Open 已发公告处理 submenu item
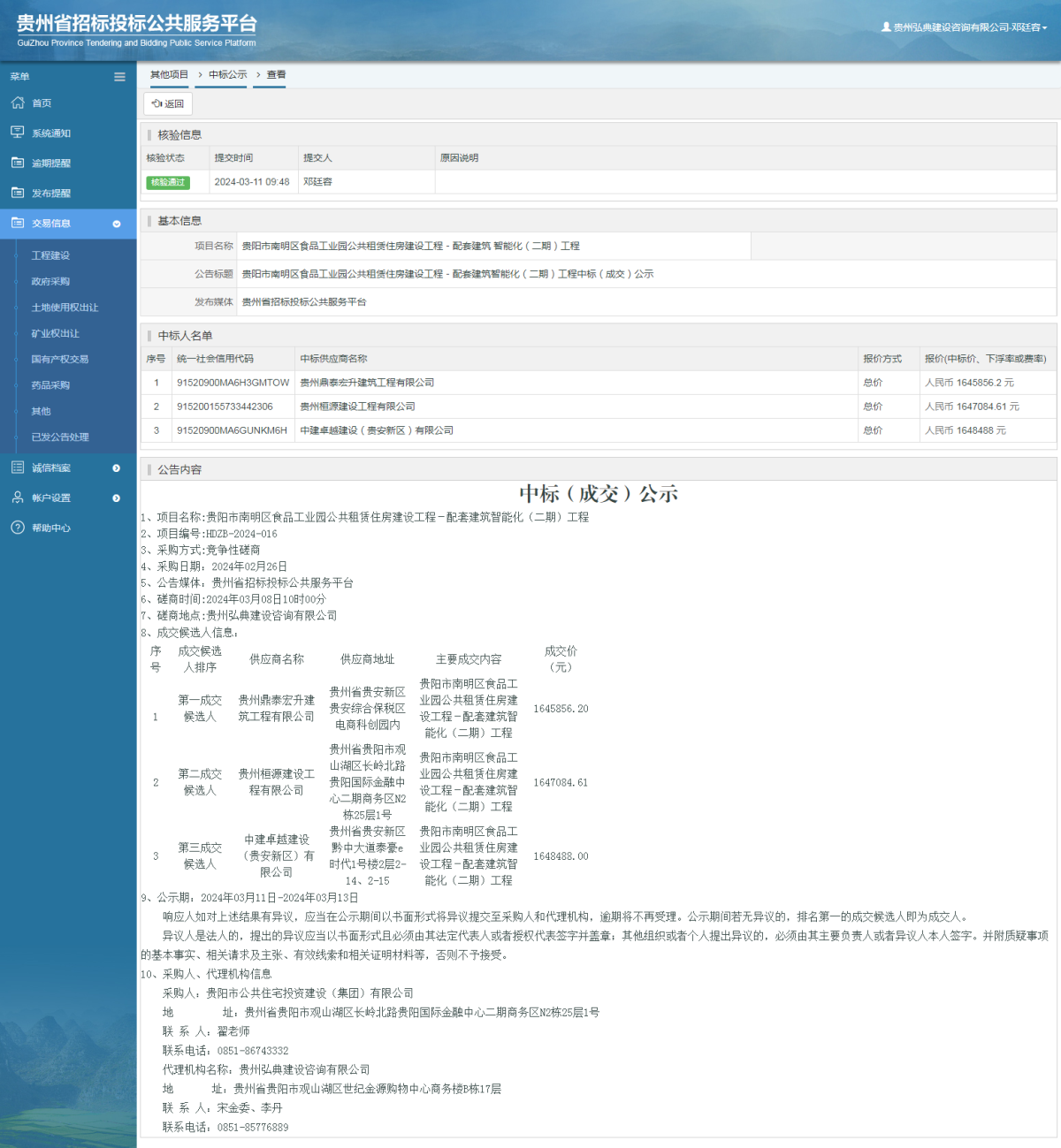This screenshot has height=1148, width=1061. (60, 437)
